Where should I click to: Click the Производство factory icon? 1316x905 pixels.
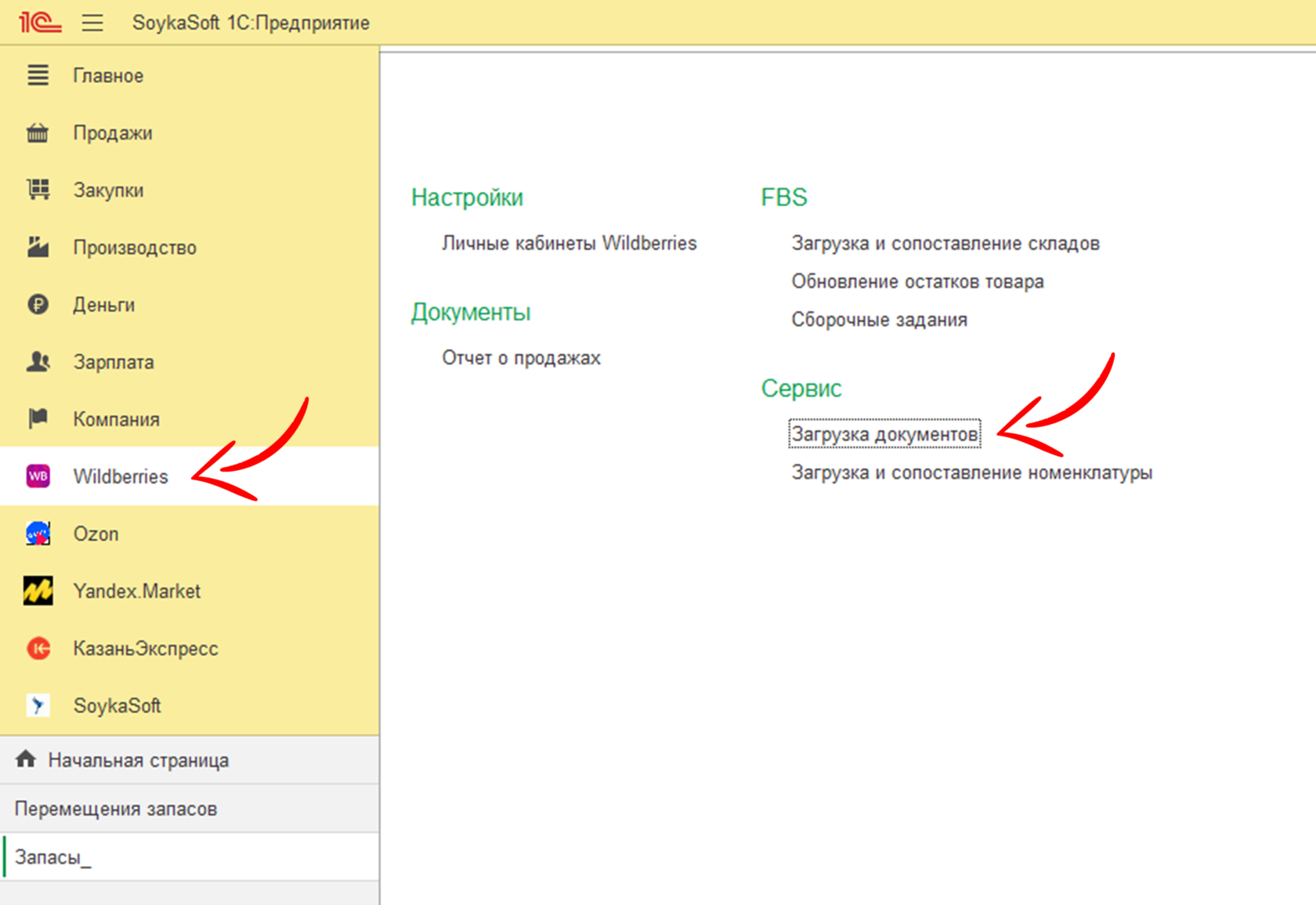pos(38,247)
